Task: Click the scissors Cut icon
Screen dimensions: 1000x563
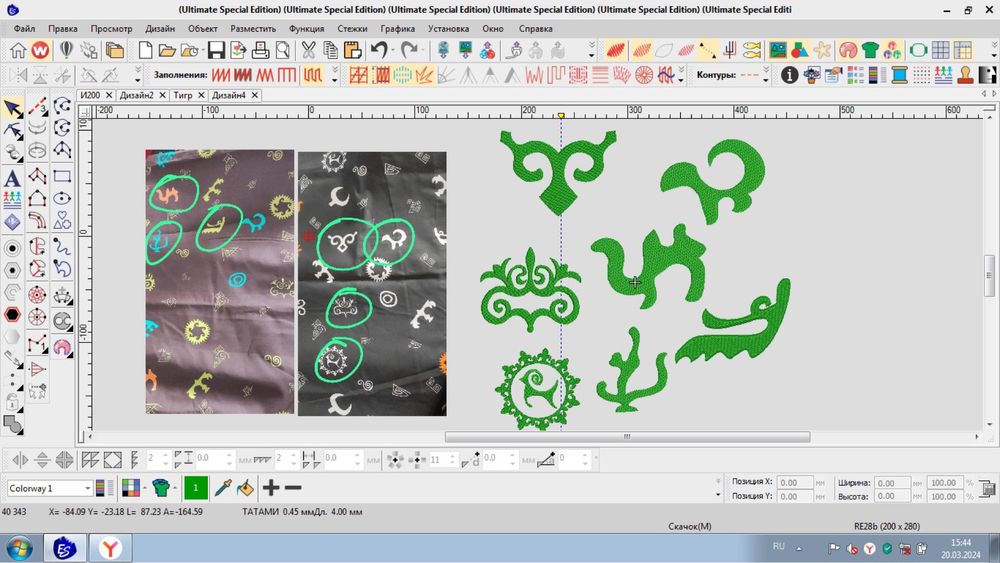Action: 308,50
